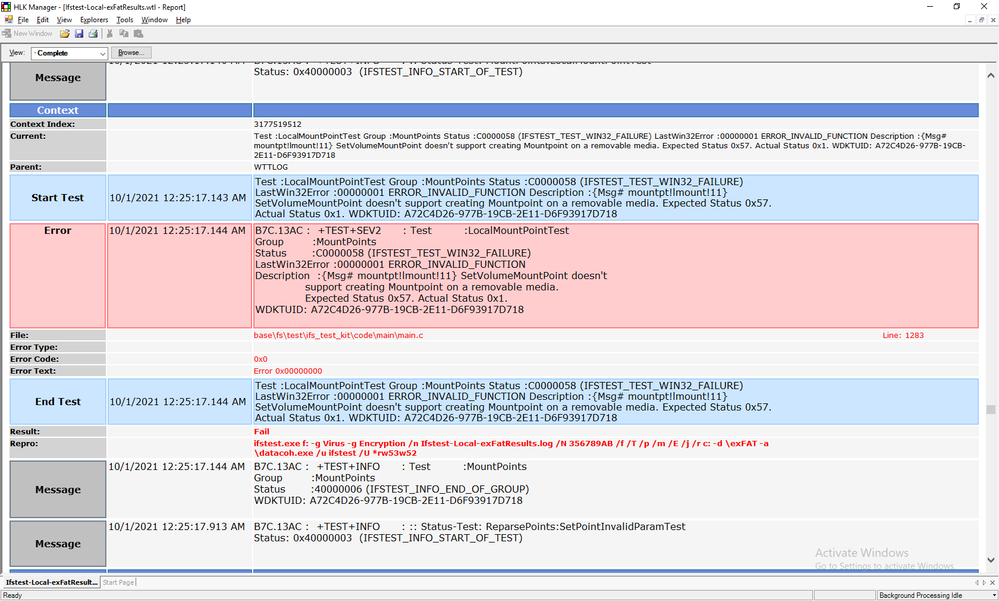Click the 'Error 0x00000000' text

pyautogui.click(x=288, y=371)
